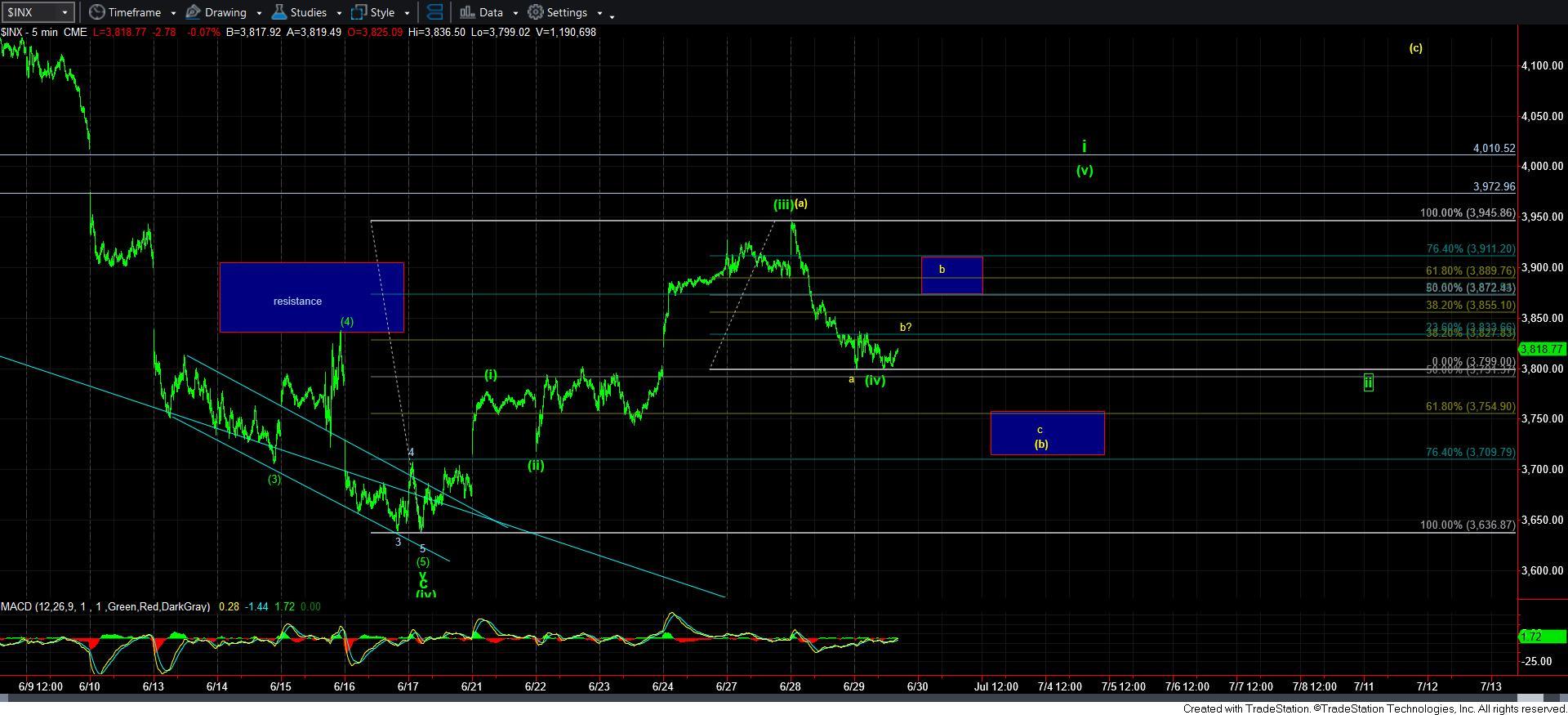Viewport: 1568px width, 715px height.
Task: Click the Settings gear icon
Action: pos(536,12)
